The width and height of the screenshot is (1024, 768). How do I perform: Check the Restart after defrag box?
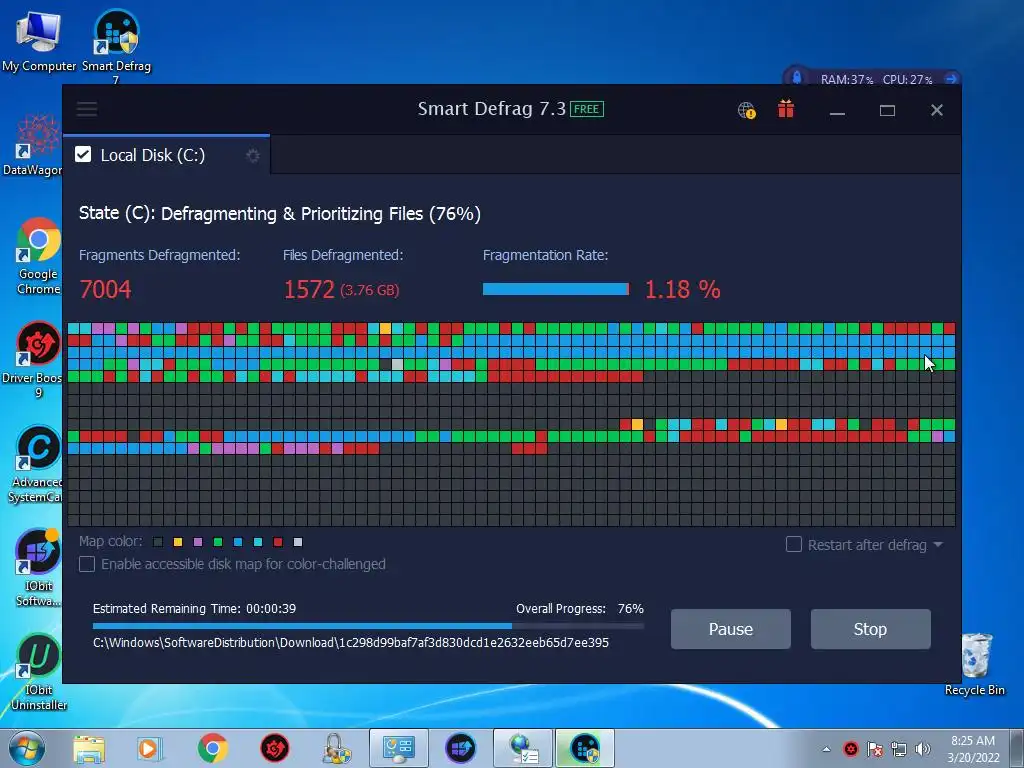793,545
